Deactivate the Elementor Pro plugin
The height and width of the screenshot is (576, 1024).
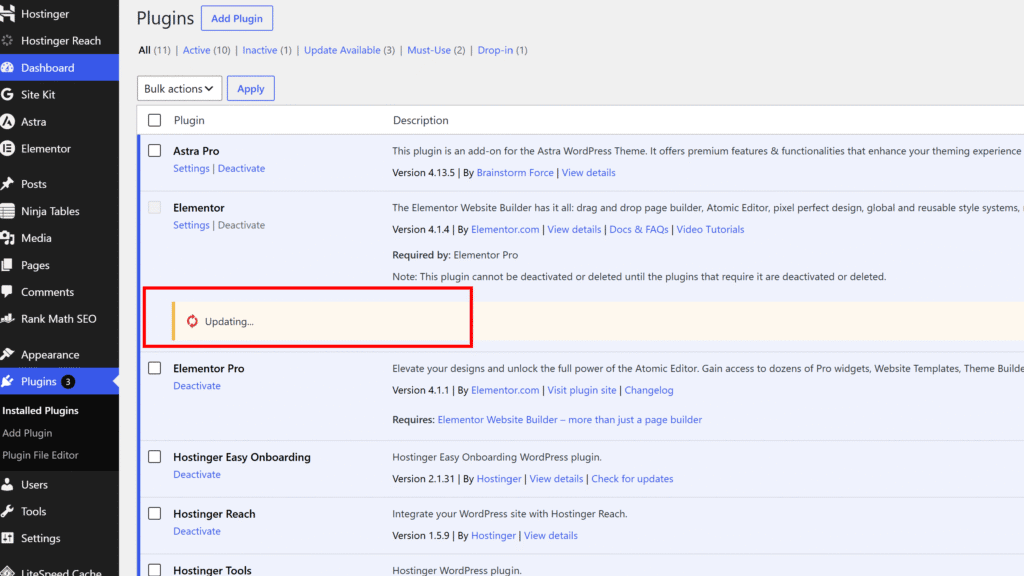pos(197,386)
